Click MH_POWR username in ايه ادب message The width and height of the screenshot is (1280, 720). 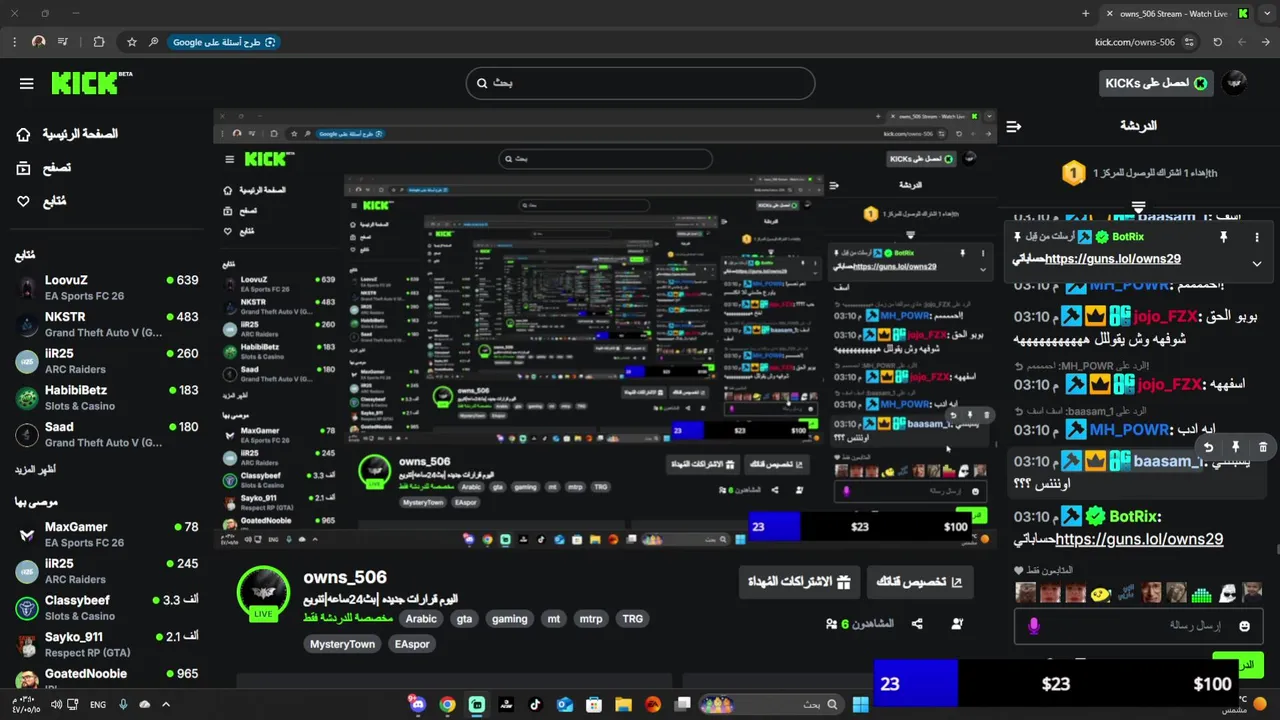click(1129, 430)
